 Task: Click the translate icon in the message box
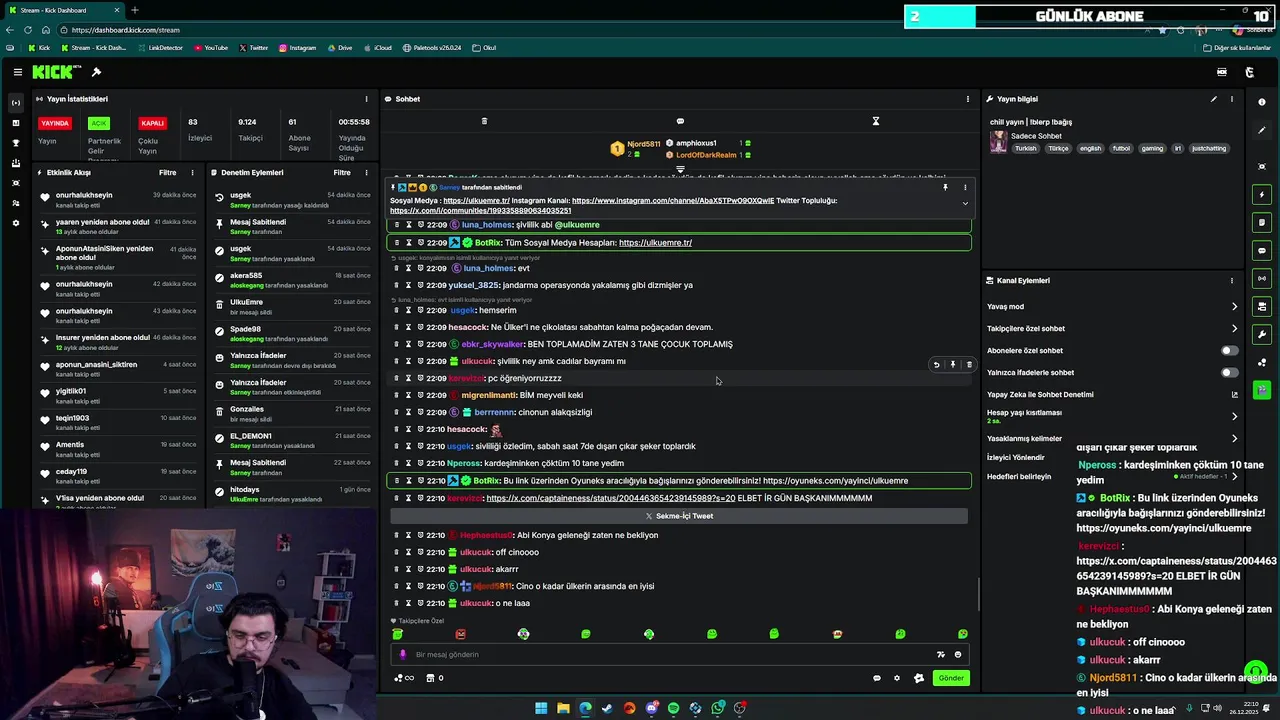(940, 655)
